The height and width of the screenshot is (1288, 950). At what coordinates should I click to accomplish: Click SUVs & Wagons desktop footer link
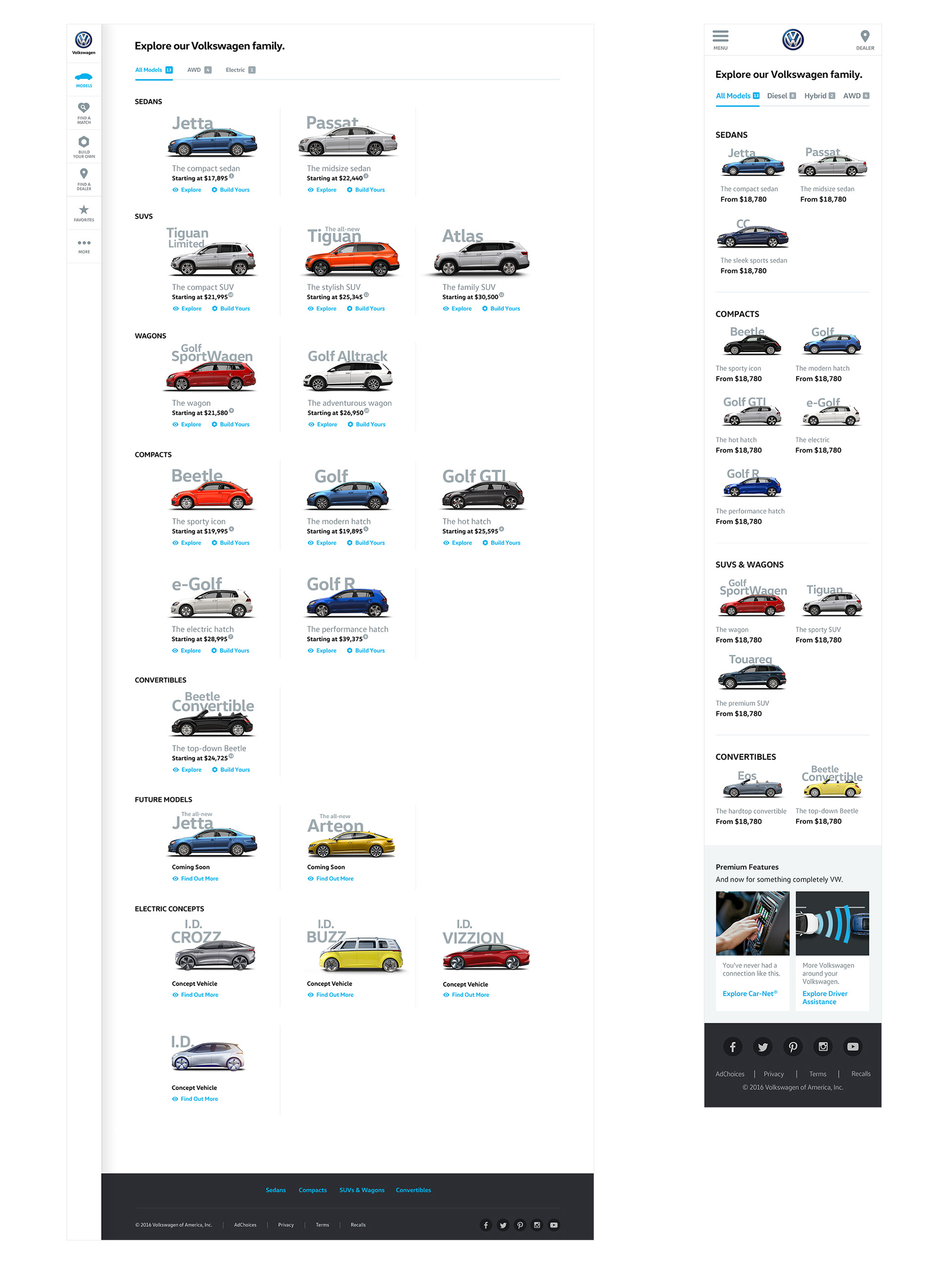click(362, 1189)
